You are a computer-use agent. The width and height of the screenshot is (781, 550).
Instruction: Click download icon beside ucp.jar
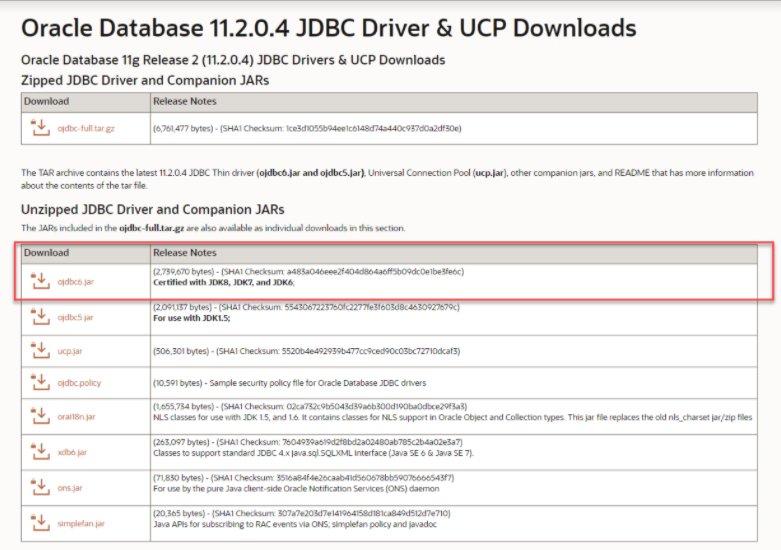40,351
